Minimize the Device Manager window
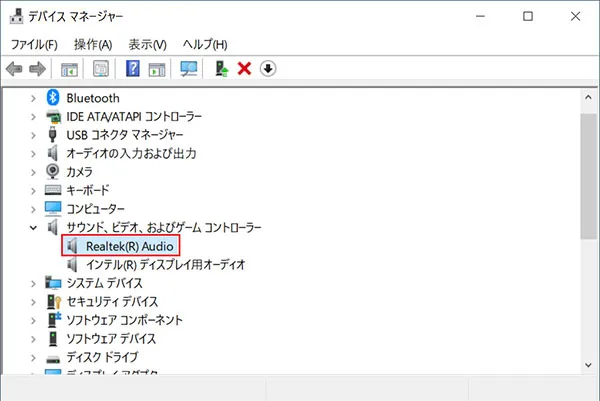This screenshot has width=600, height=401. pyautogui.click(x=480, y=16)
